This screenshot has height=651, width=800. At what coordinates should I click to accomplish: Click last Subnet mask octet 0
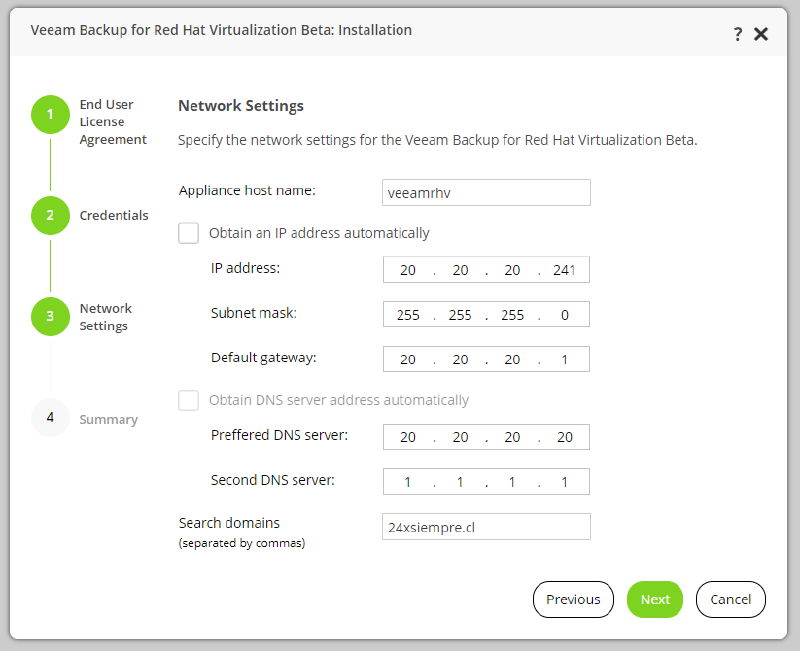tap(564, 315)
